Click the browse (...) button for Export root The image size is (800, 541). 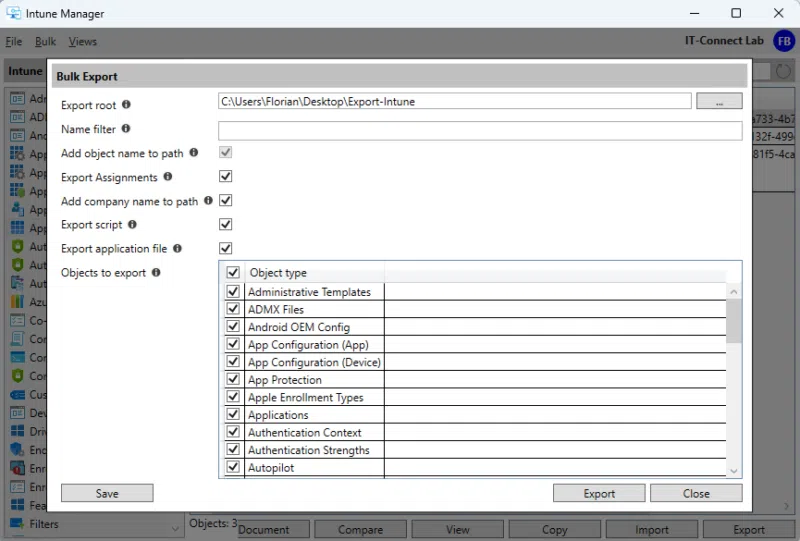tap(719, 101)
